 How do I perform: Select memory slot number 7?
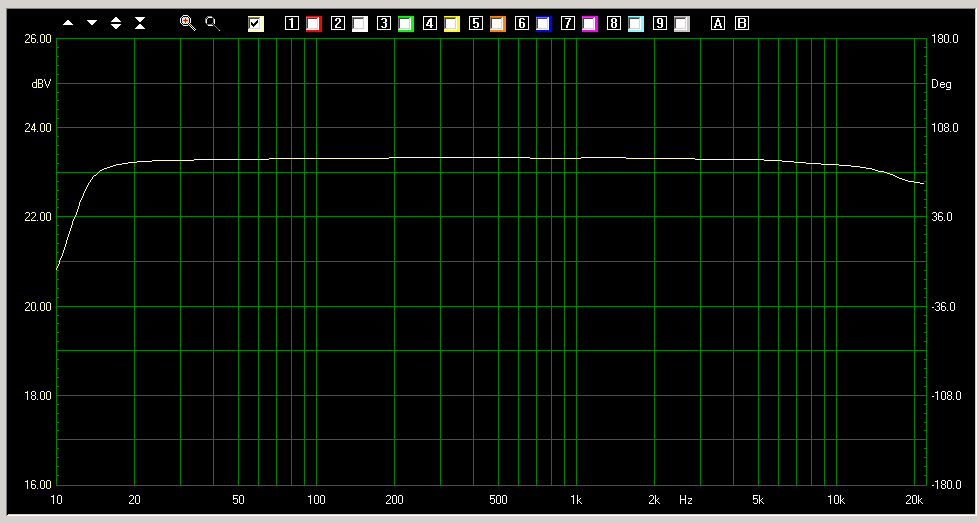tap(568, 23)
